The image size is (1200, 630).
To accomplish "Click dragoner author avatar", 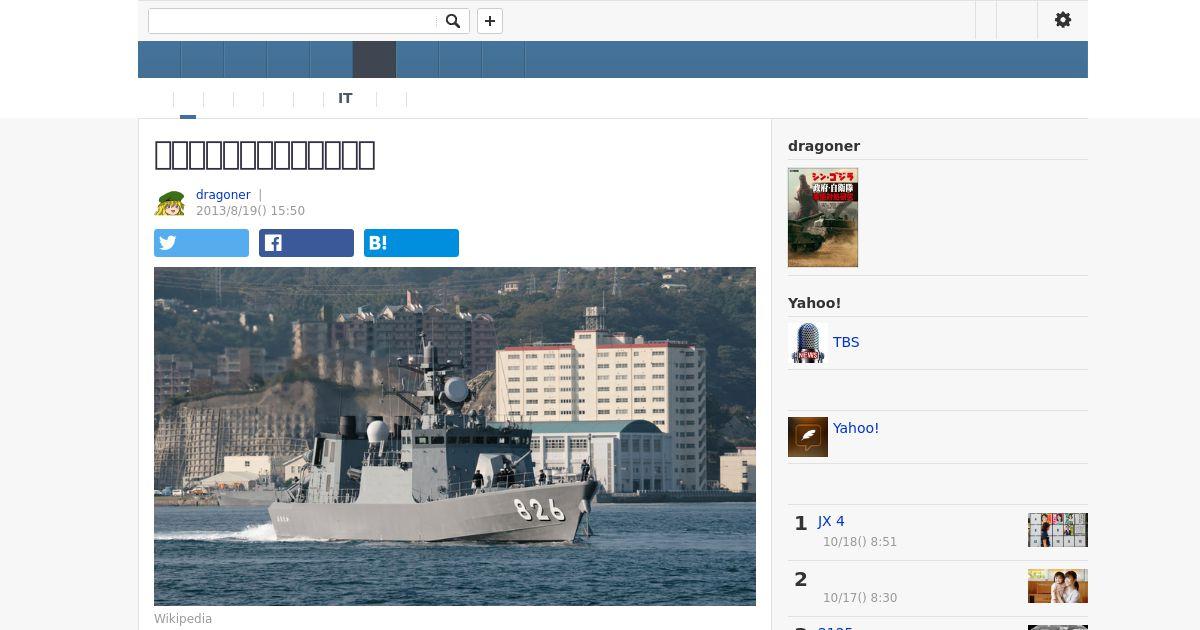I will pyautogui.click(x=170, y=203).
